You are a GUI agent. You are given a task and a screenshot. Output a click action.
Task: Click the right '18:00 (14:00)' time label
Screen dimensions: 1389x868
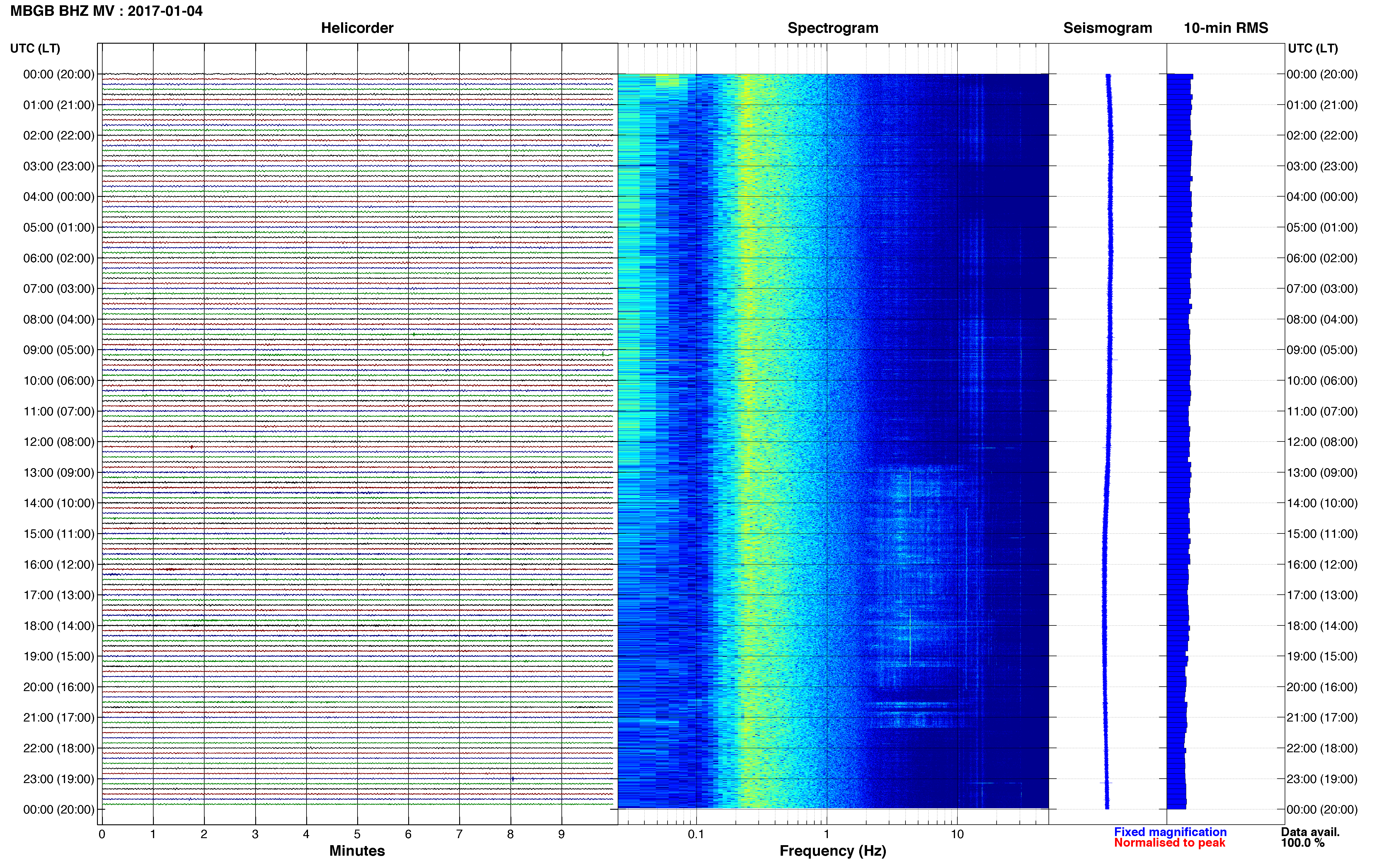coord(1322,626)
